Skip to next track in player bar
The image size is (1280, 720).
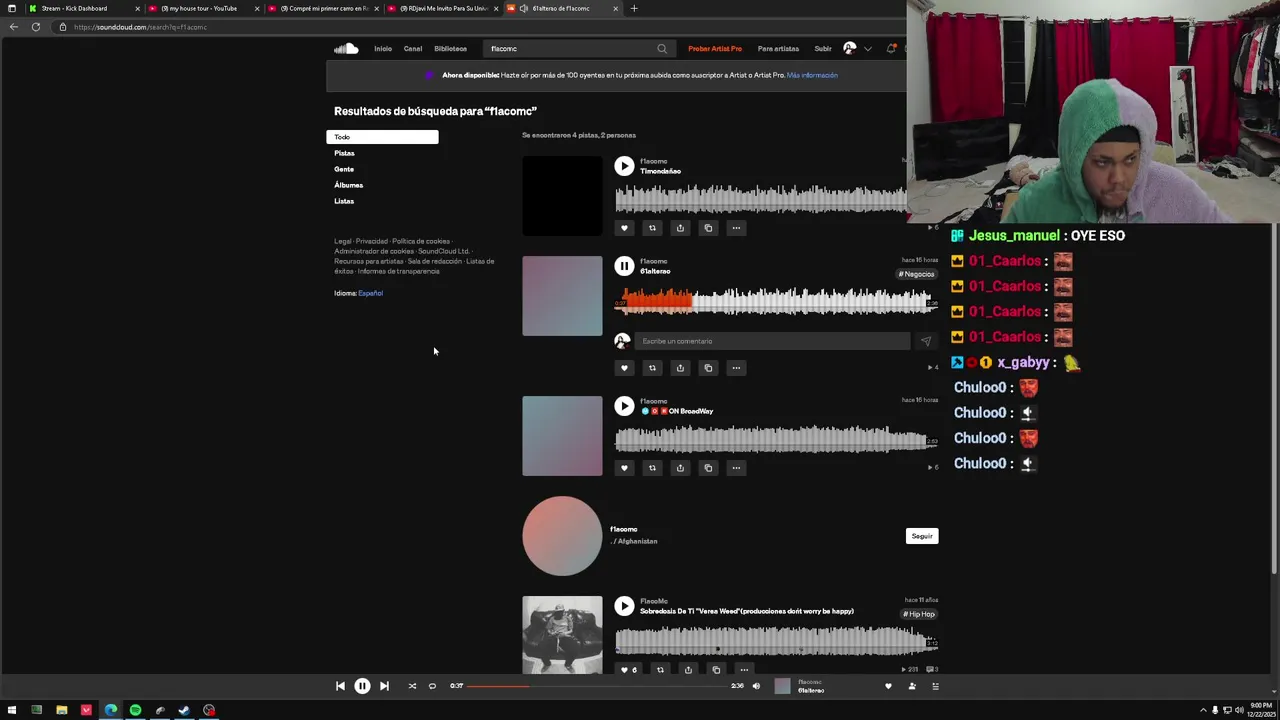click(x=384, y=686)
